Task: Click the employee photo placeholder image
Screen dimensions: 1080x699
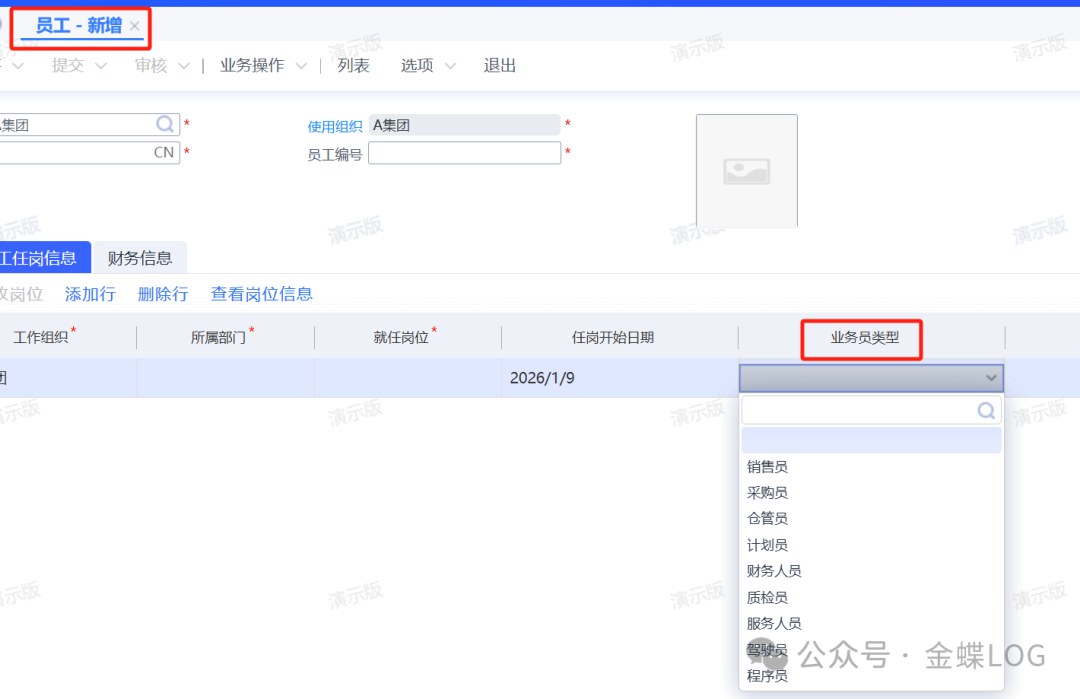Action: pyautogui.click(x=746, y=171)
